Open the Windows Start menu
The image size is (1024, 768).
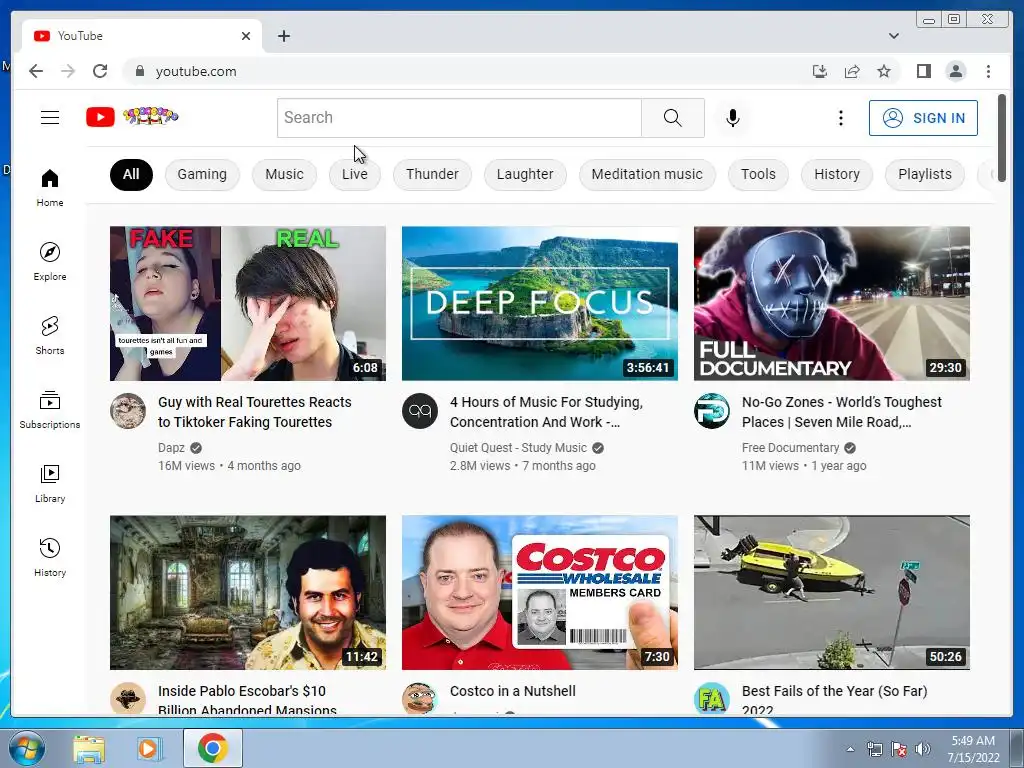tap(26, 748)
